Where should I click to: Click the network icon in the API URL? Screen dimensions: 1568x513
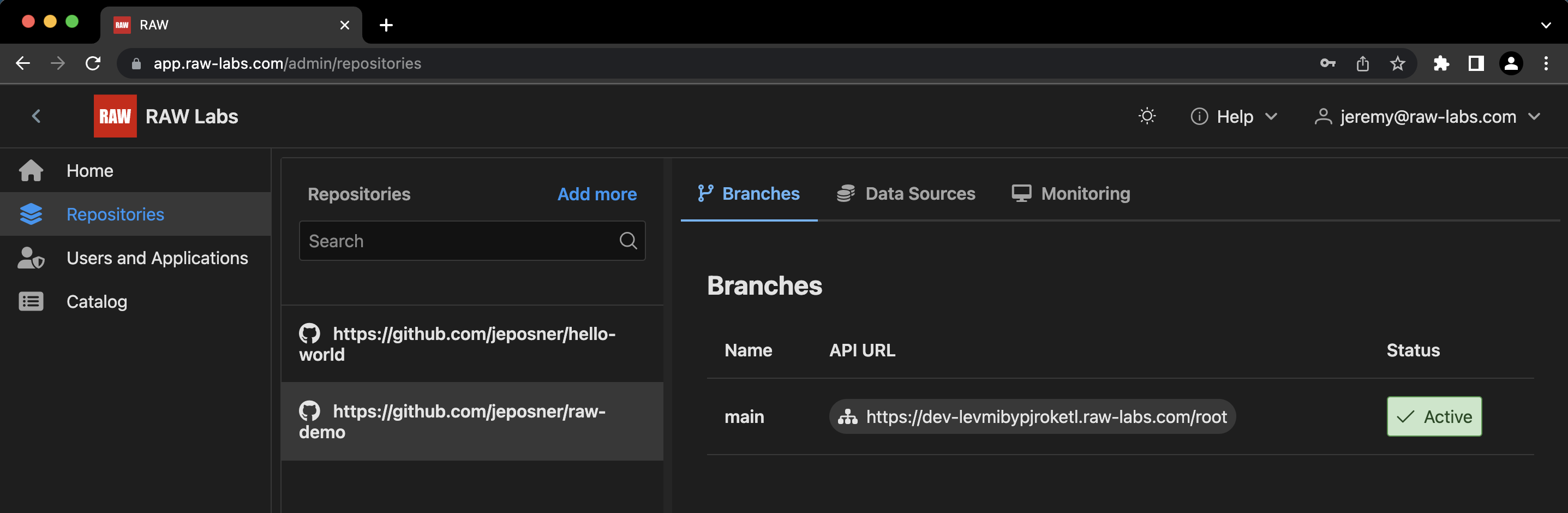(x=847, y=417)
